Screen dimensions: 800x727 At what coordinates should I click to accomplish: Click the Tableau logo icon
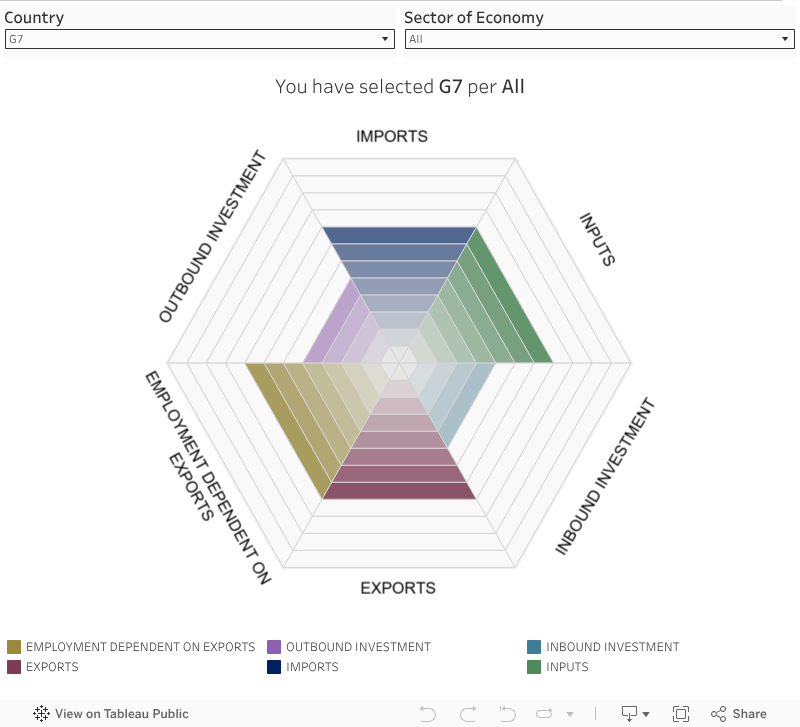pos(41,713)
